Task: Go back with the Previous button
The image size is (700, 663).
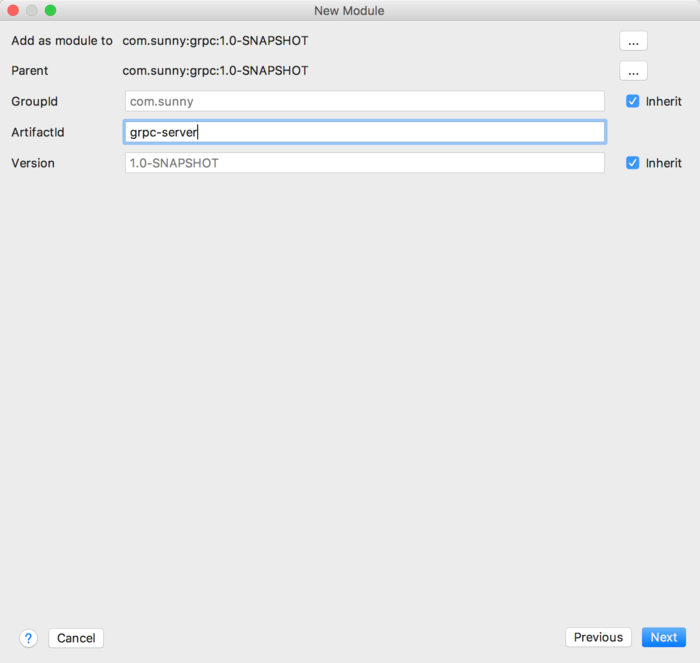Action: click(x=598, y=637)
